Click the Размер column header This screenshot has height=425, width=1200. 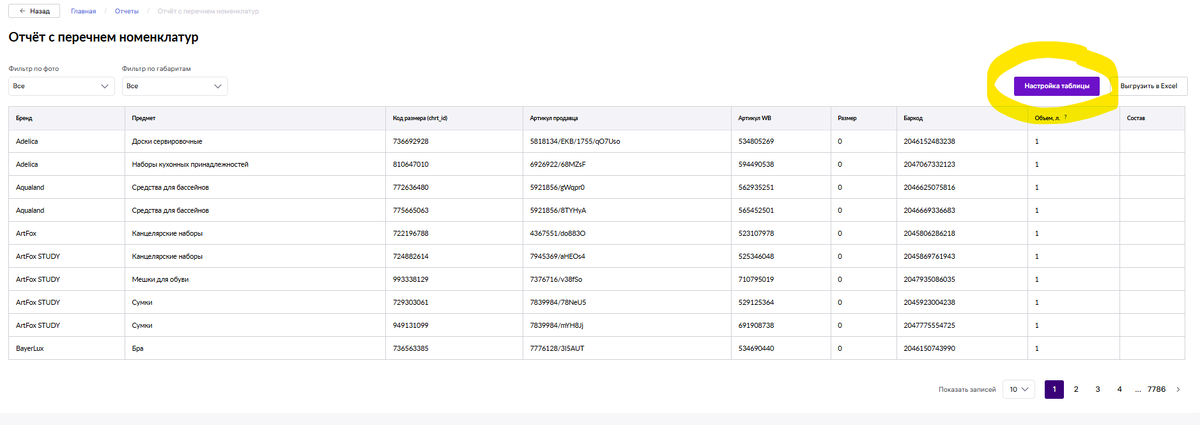(x=847, y=118)
